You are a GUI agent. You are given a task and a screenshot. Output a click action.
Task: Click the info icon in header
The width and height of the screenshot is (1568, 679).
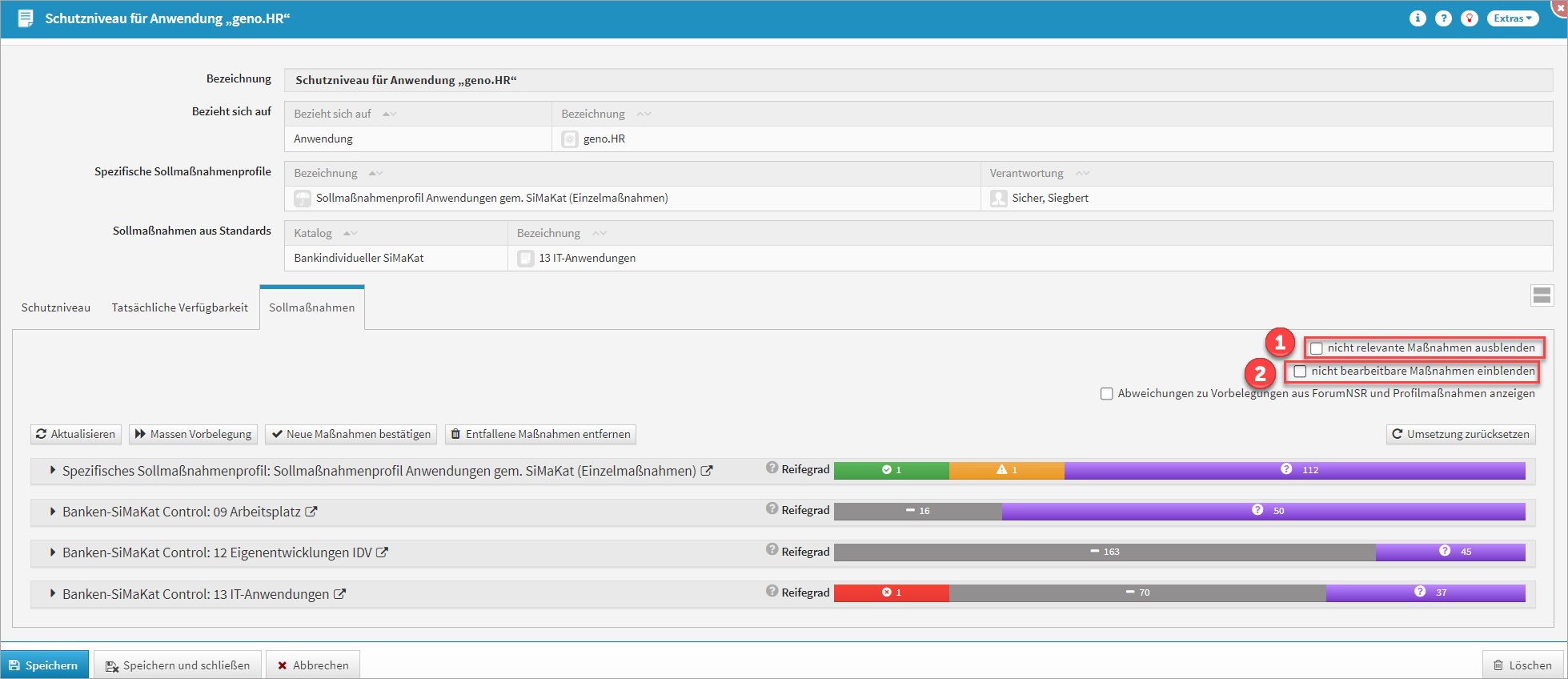[x=1418, y=18]
